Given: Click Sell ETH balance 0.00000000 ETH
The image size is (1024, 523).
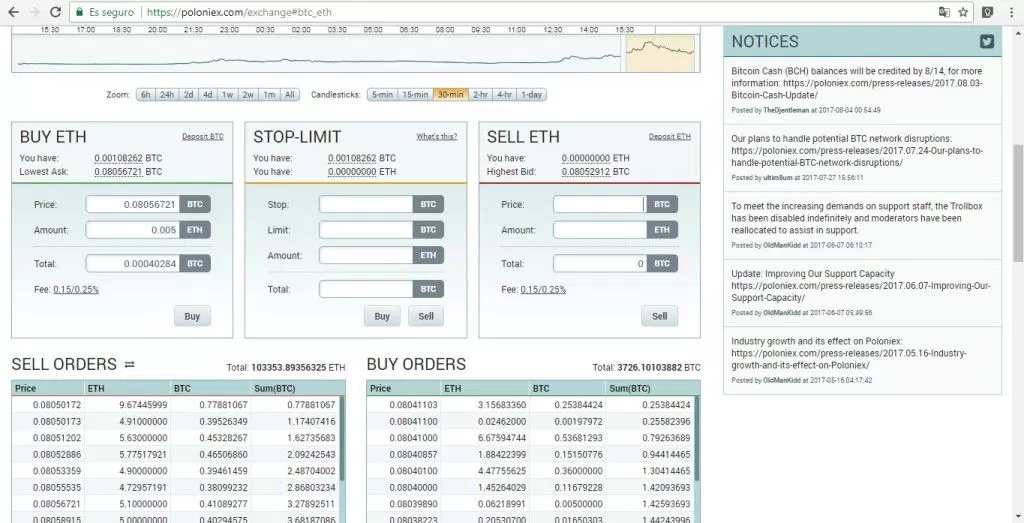Looking at the screenshot, I should coord(596,158).
